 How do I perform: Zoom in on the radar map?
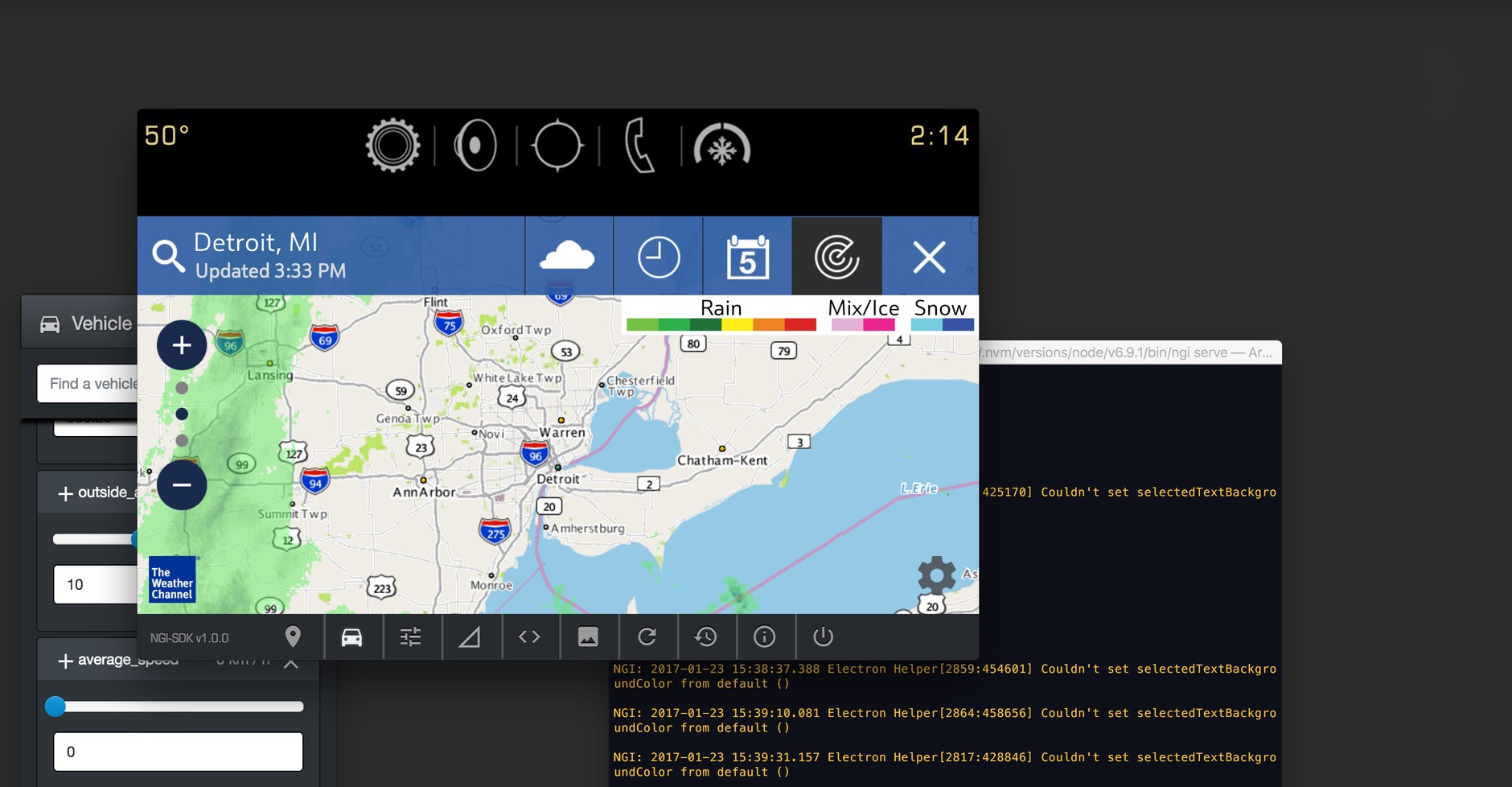pyautogui.click(x=182, y=345)
